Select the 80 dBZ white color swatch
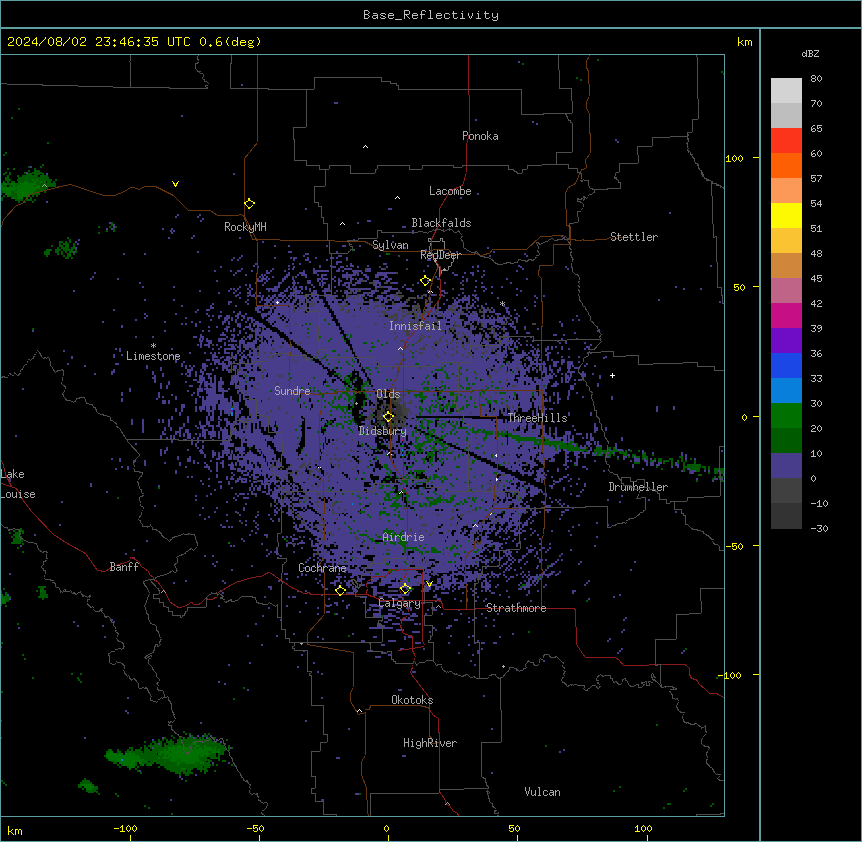 [786, 91]
